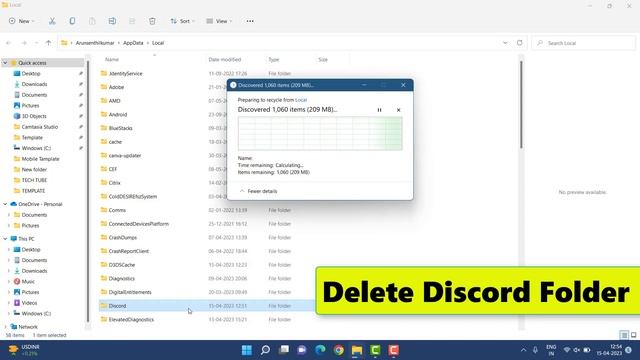Click the Copy icon in toolbar

pyautogui.click(x=72, y=21)
